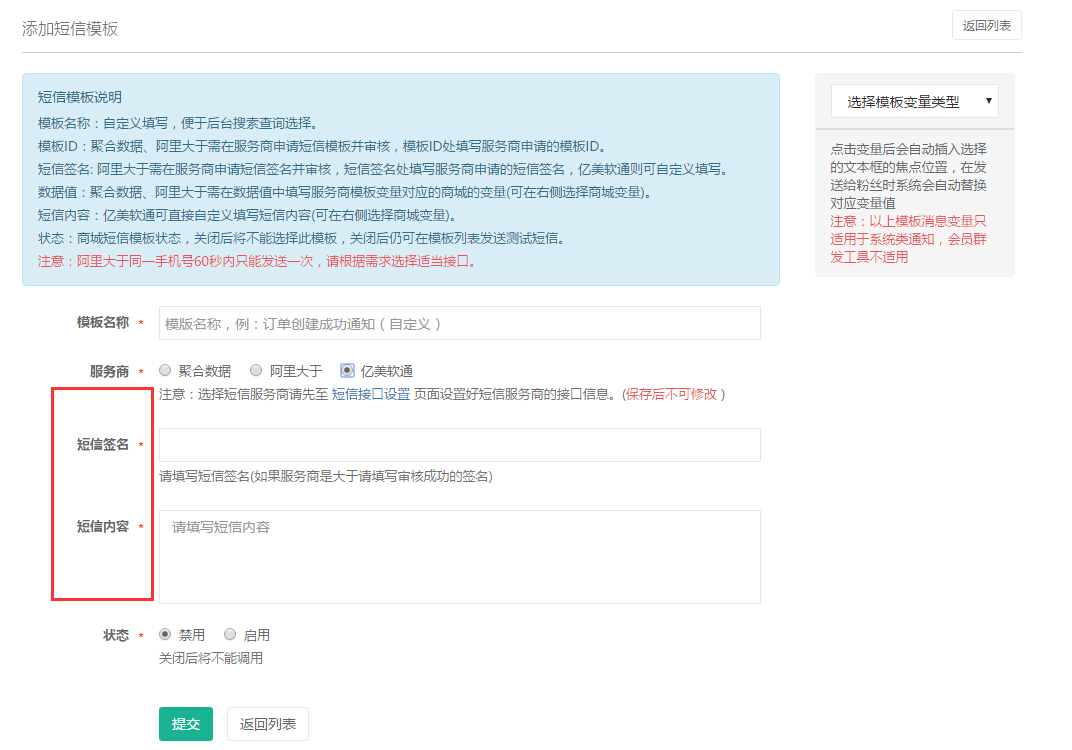This screenshot has height=750, width=1072.
Task: Select the 禁用 status option
Action: 166,633
